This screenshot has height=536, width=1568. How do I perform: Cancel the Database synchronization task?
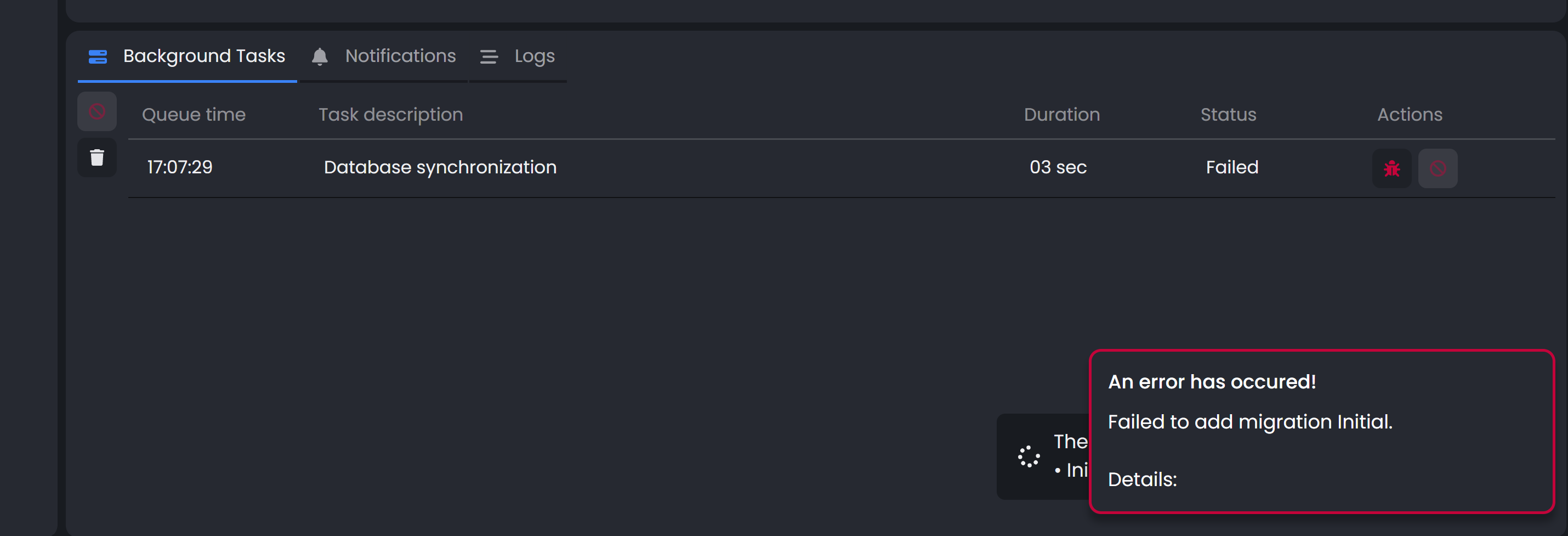click(x=1437, y=168)
